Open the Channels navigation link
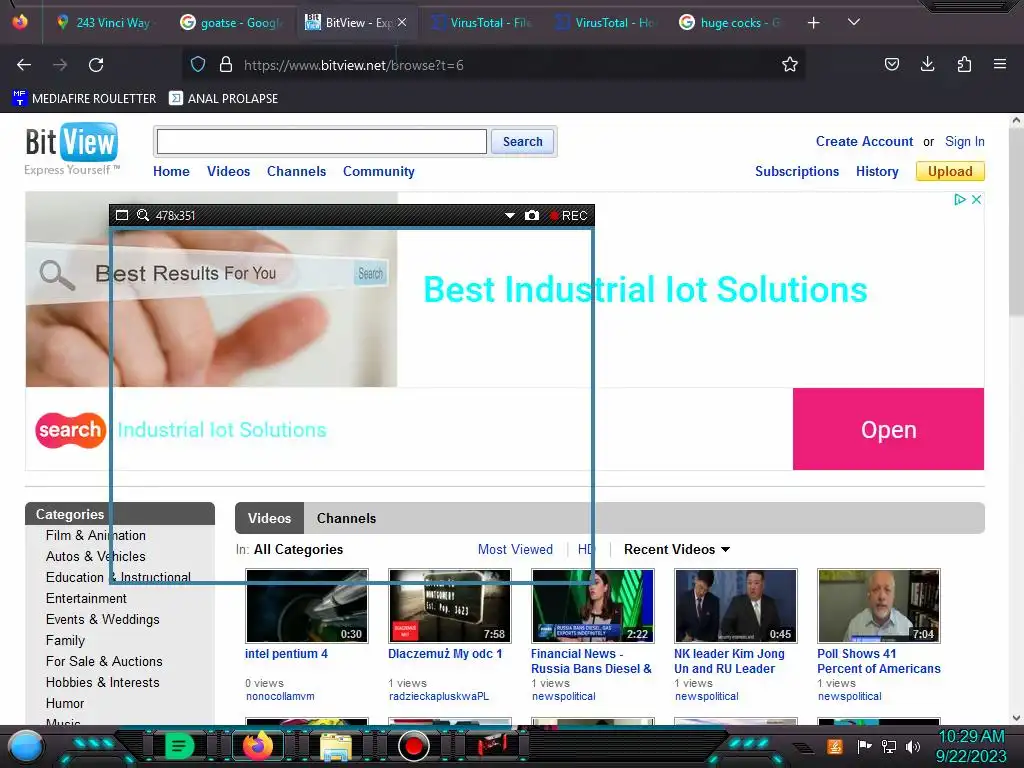 pos(296,171)
